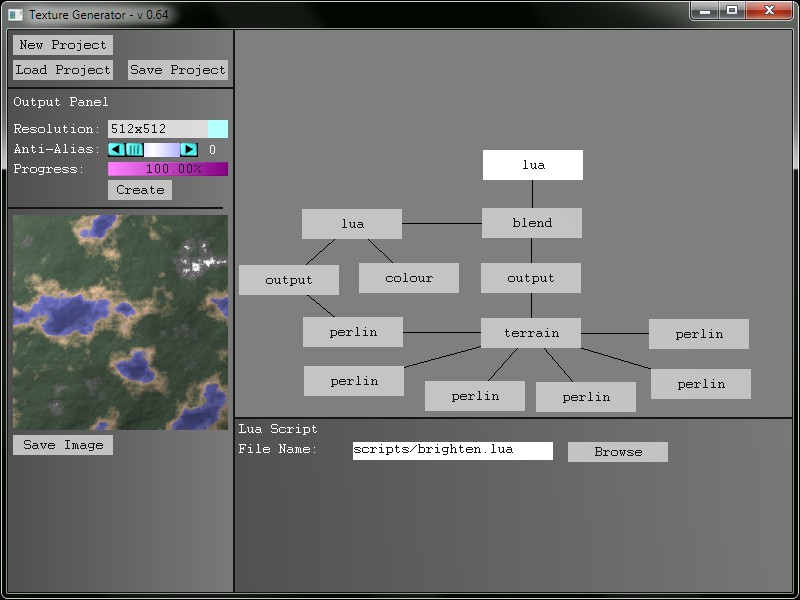
Task: Click the New Project button
Action: coord(62,44)
